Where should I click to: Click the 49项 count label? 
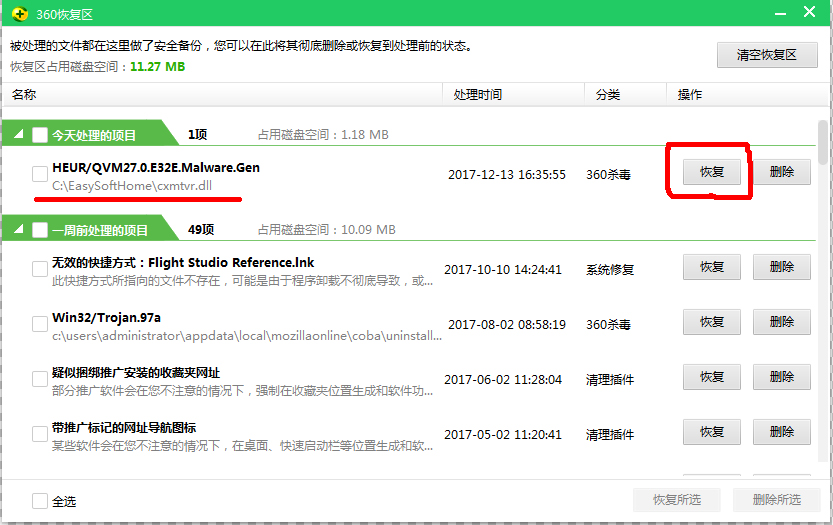point(201,230)
